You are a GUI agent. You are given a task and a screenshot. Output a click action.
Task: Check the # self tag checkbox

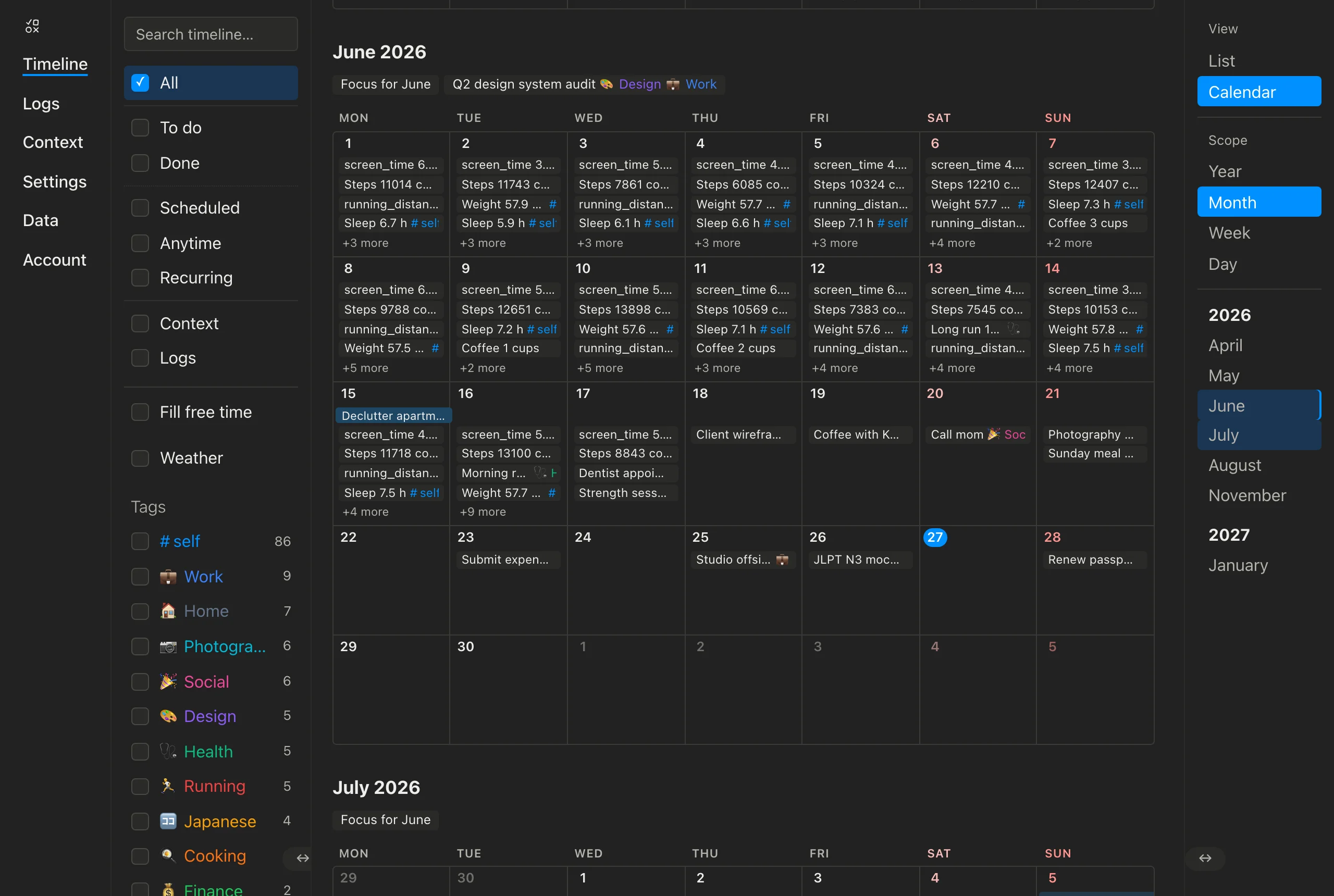[x=140, y=541]
